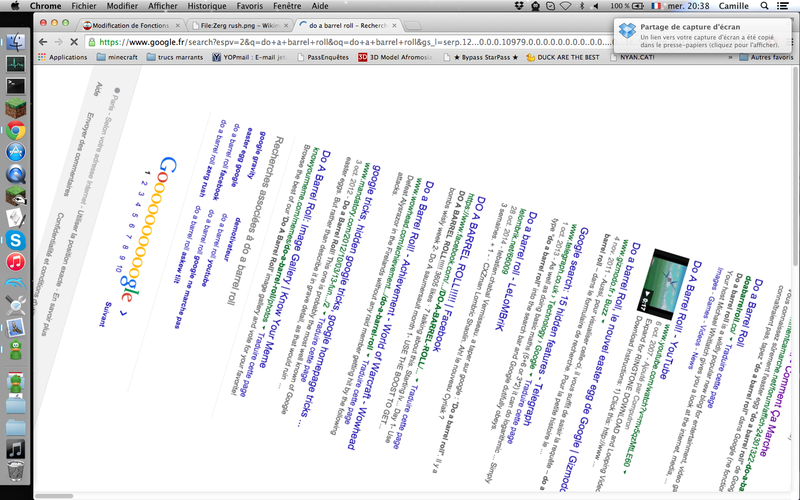Open the YOPmail bookmark
The height and width of the screenshot is (500, 800).
(x=249, y=57)
